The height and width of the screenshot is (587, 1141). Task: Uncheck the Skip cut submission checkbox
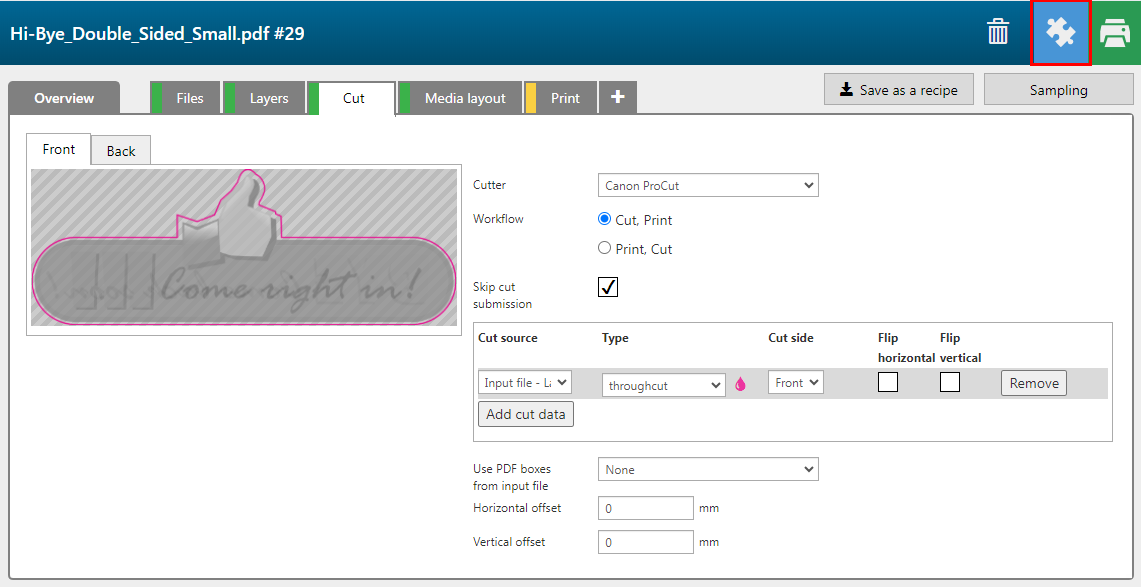click(x=608, y=287)
